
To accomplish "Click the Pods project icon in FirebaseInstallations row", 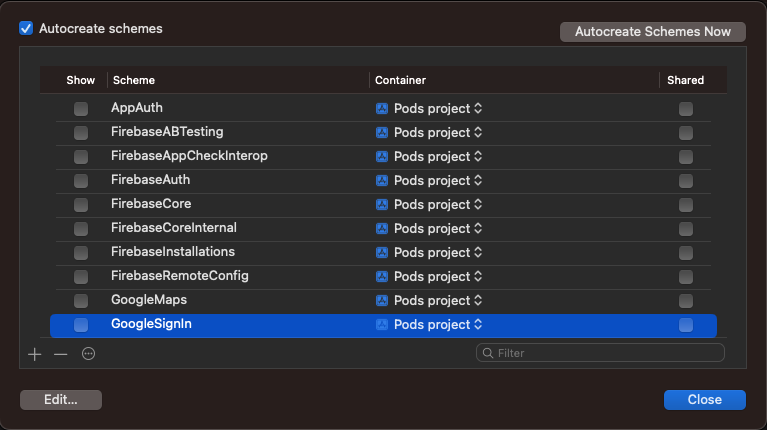I will click(x=382, y=252).
